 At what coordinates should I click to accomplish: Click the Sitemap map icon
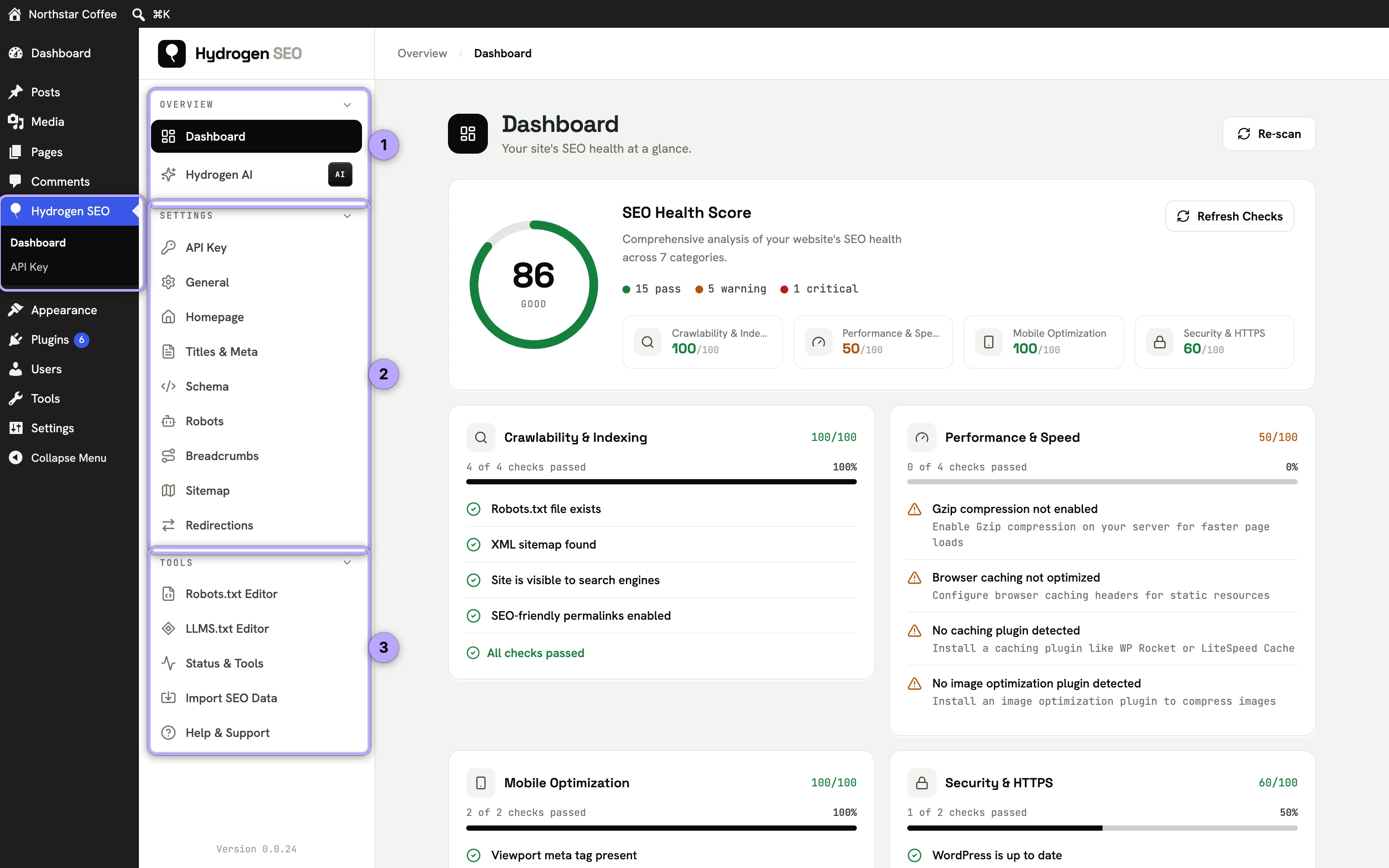[168, 490]
